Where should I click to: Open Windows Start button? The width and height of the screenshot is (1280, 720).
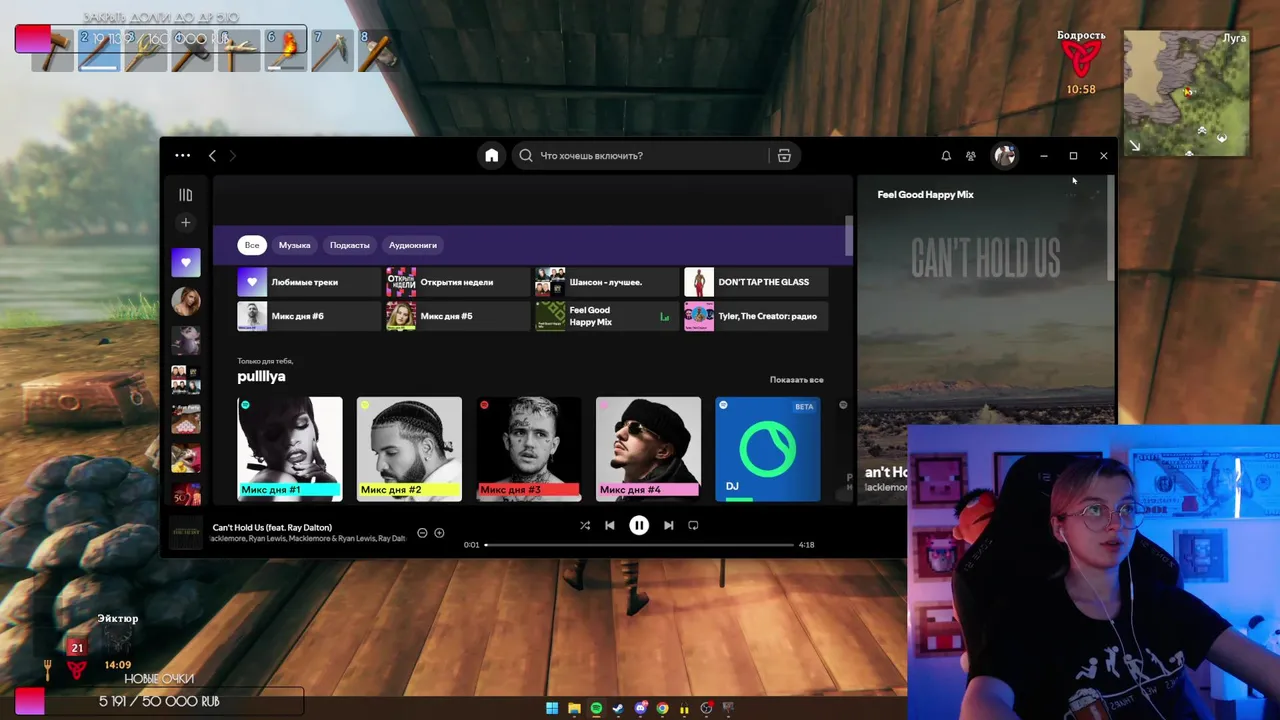click(x=552, y=708)
